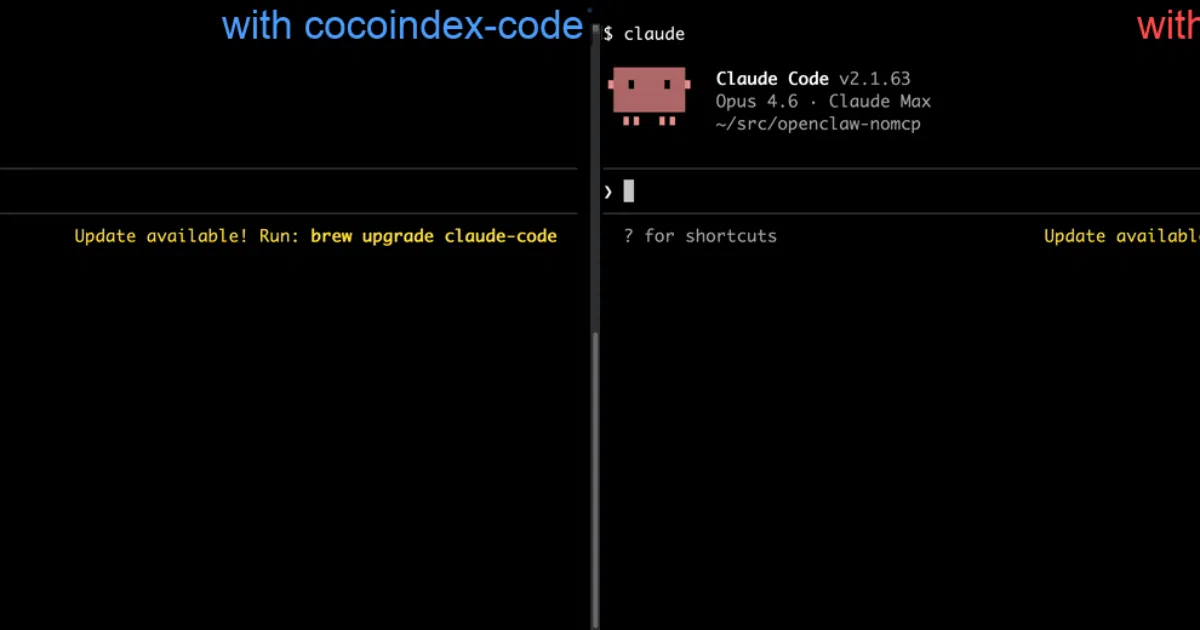The image size is (1200, 630).
Task: Click the "Claude Code v2.1.63" title text
Action: [813, 79]
